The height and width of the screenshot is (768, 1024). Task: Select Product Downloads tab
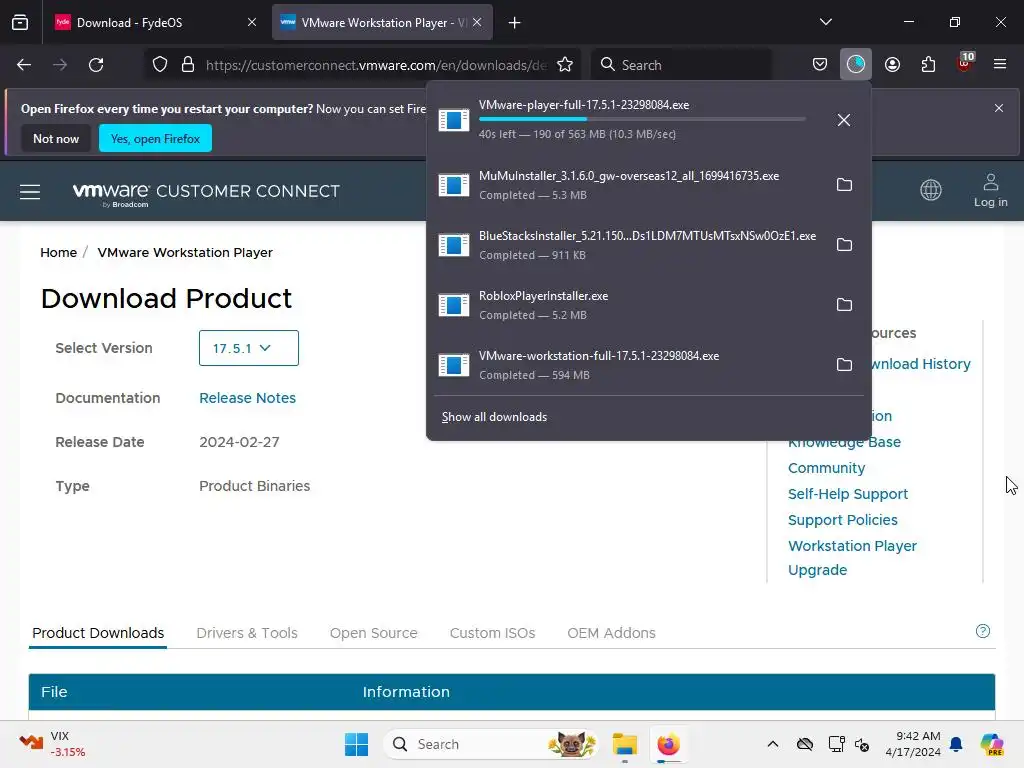click(x=98, y=633)
